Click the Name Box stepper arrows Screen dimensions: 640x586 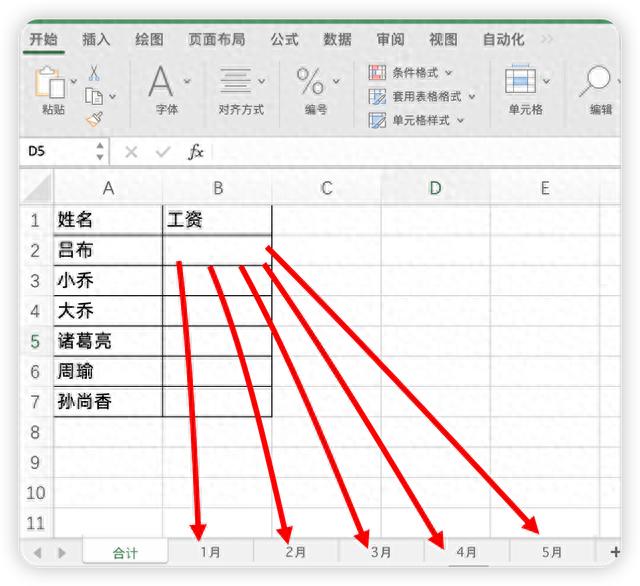(100, 151)
